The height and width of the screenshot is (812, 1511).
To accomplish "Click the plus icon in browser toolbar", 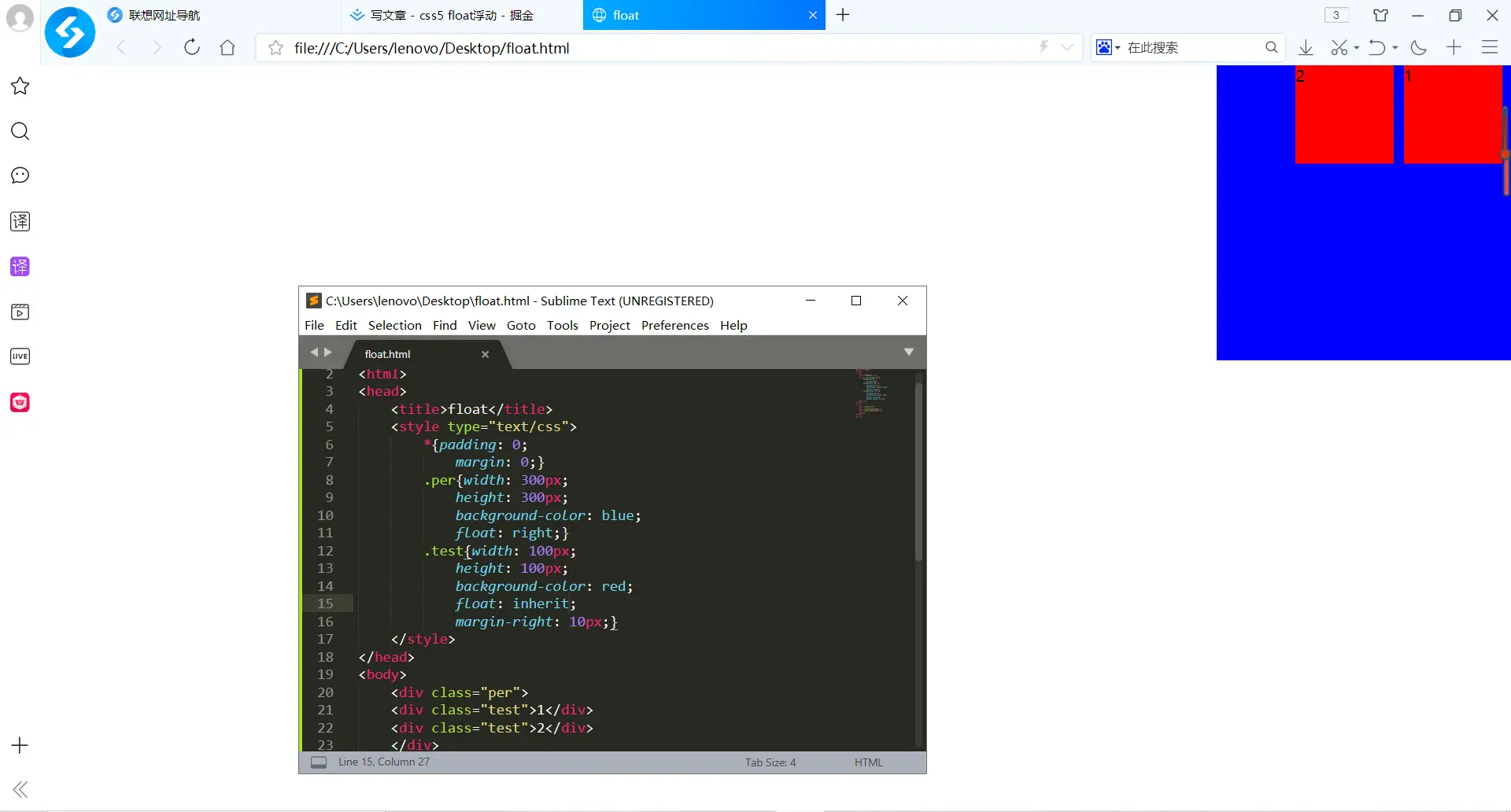I will pyautogui.click(x=1454, y=47).
